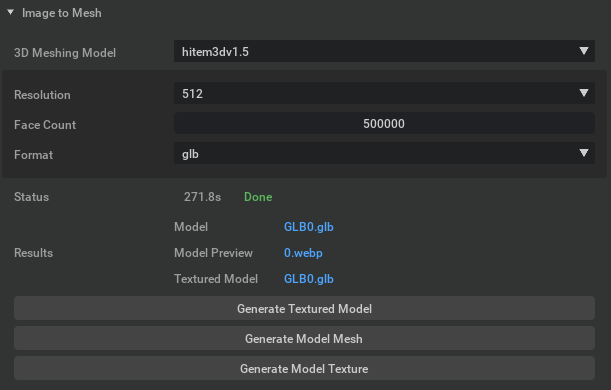Click Generate Model Mesh button

[x=304, y=339]
